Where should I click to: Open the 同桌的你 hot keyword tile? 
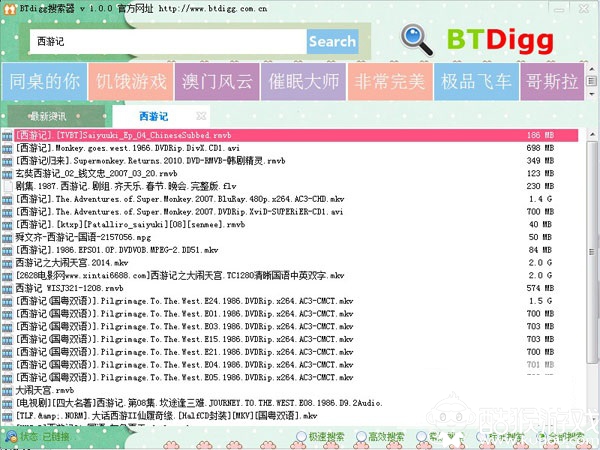pos(44,82)
